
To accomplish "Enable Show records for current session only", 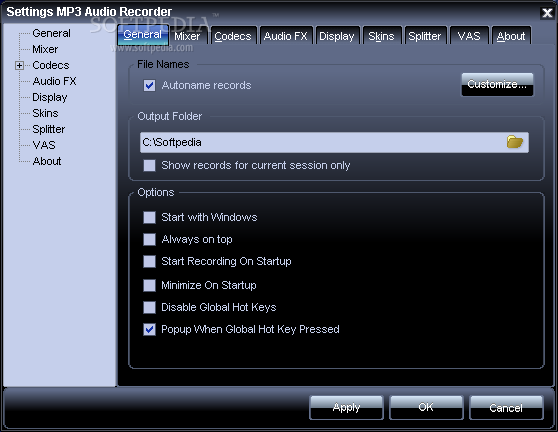I will pos(149,165).
